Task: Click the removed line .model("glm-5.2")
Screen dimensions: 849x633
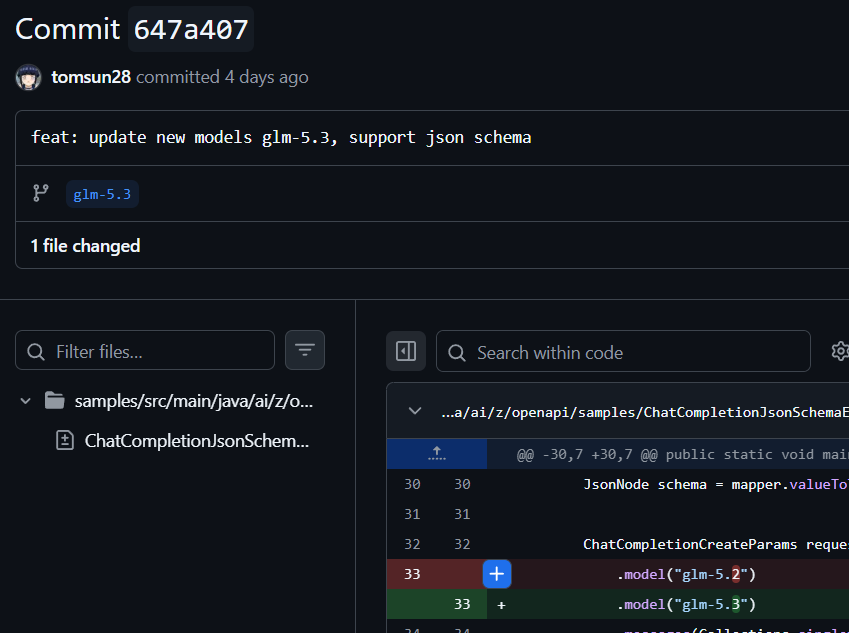Action: (x=686, y=575)
